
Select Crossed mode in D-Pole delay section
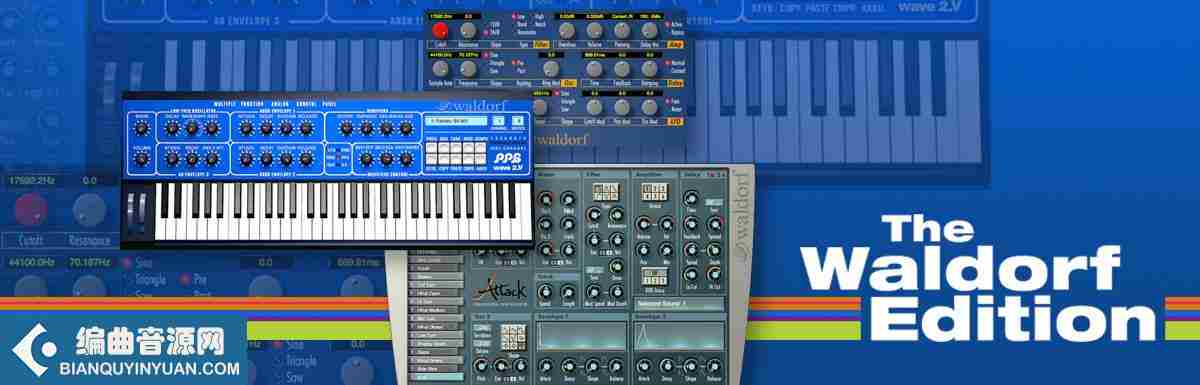(x=677, y=71)
